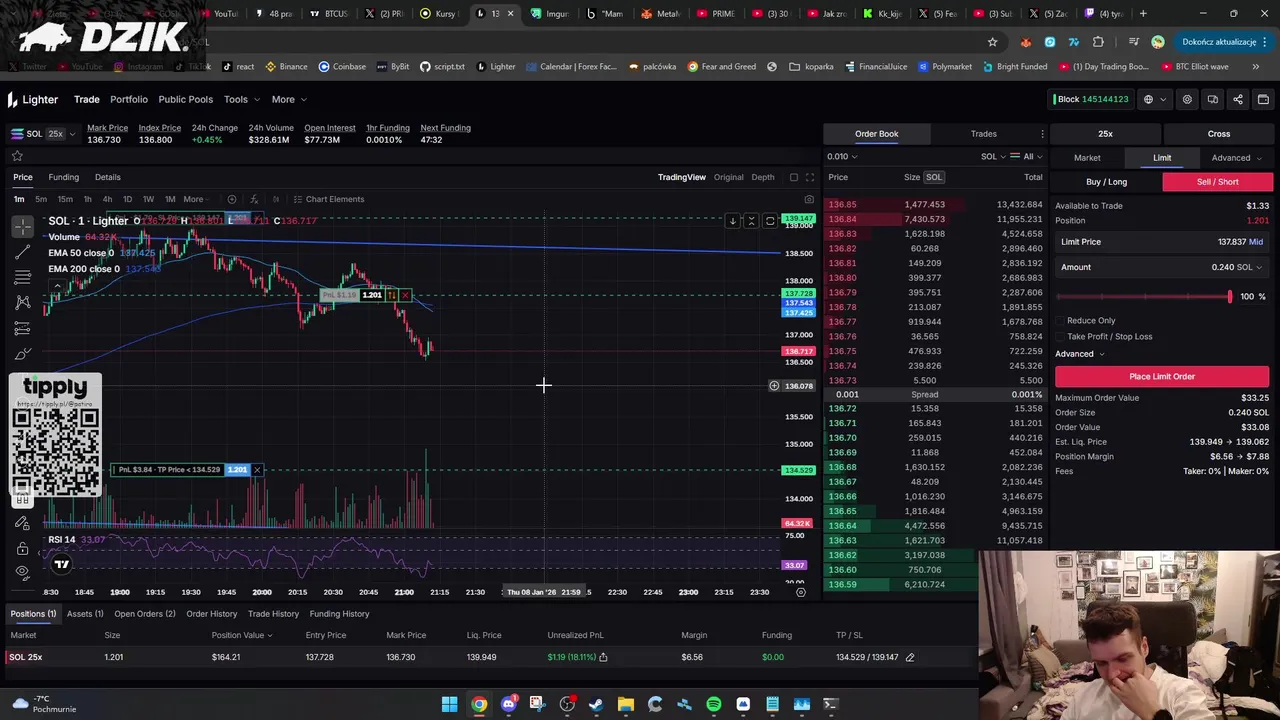Toggle fullscreen chart icon
This screenshot has width=1280, height=720.
tap(810, 177)
